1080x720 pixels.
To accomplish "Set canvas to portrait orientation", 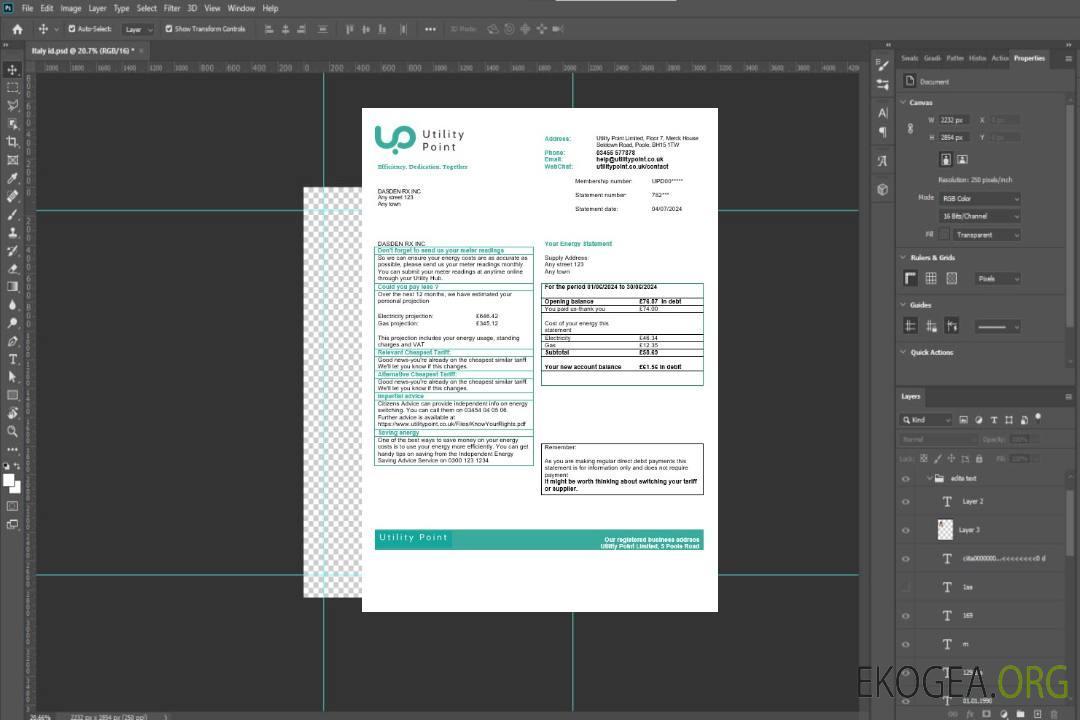I will pos(946,160).
